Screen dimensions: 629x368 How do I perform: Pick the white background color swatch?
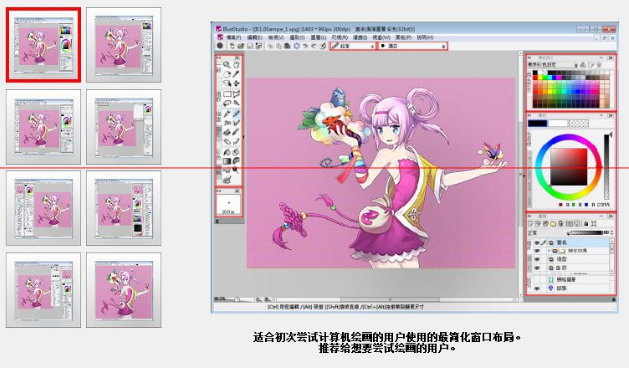(558, 123)
